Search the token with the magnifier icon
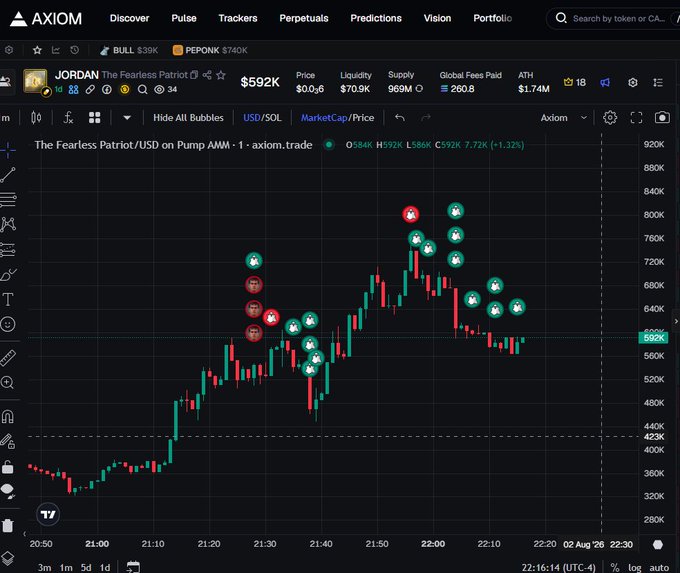680x573 pixels. point(142,89)
